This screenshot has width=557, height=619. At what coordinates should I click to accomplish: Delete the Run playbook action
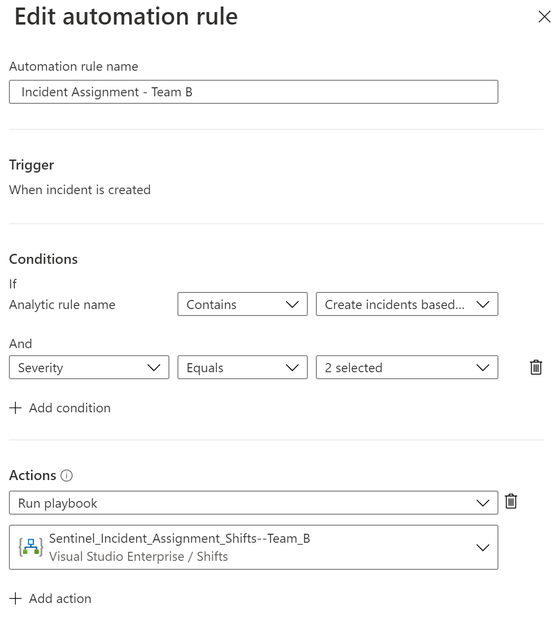click(511, 502)
